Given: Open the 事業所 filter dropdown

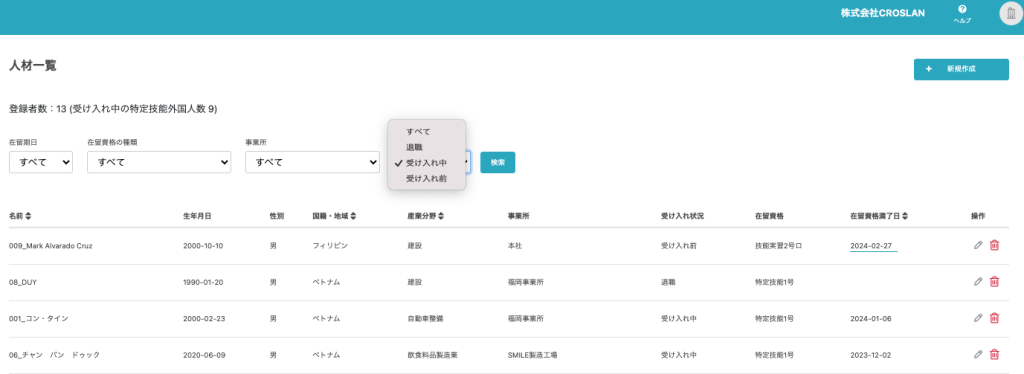Looking at the screenshot, I should click(312, 162).
